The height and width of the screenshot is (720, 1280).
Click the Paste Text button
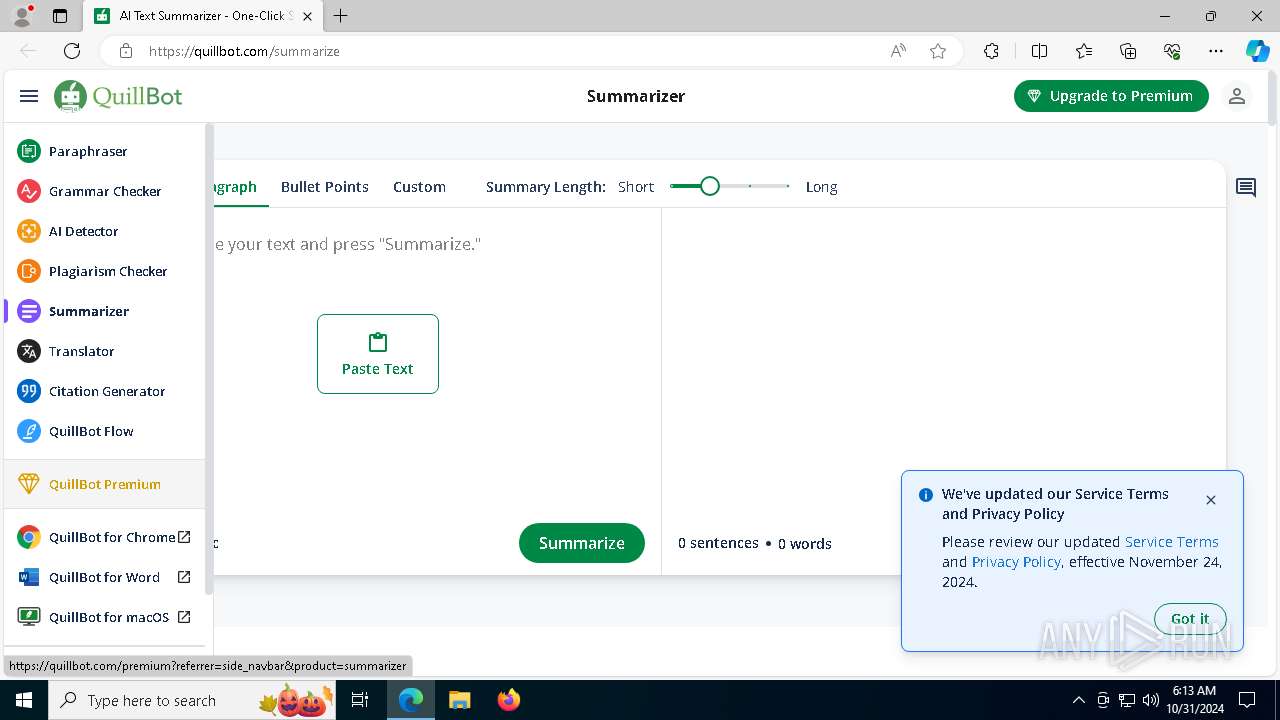coord(378,354)
